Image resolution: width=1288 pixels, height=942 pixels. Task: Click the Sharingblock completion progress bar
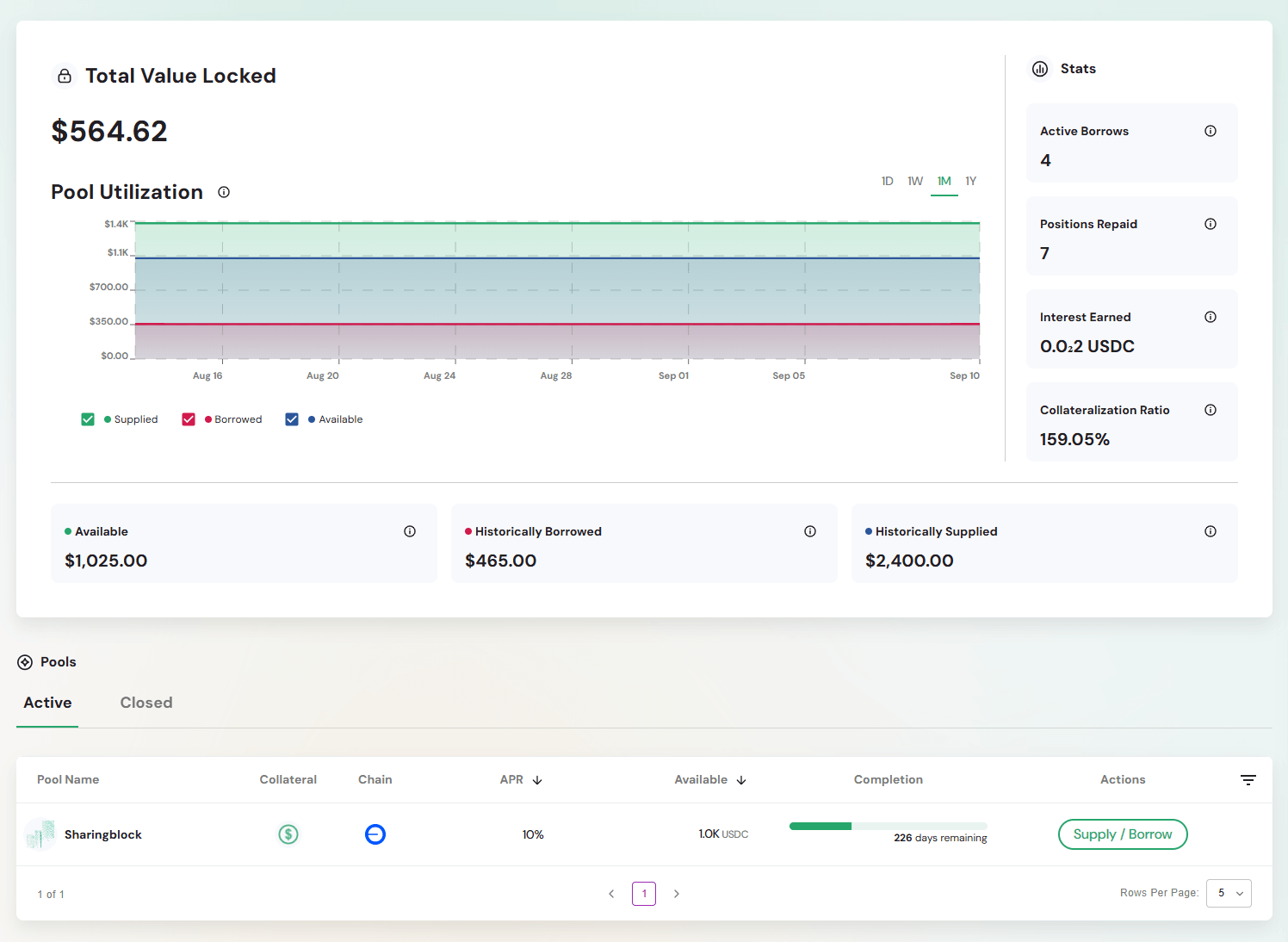[888, 827]
